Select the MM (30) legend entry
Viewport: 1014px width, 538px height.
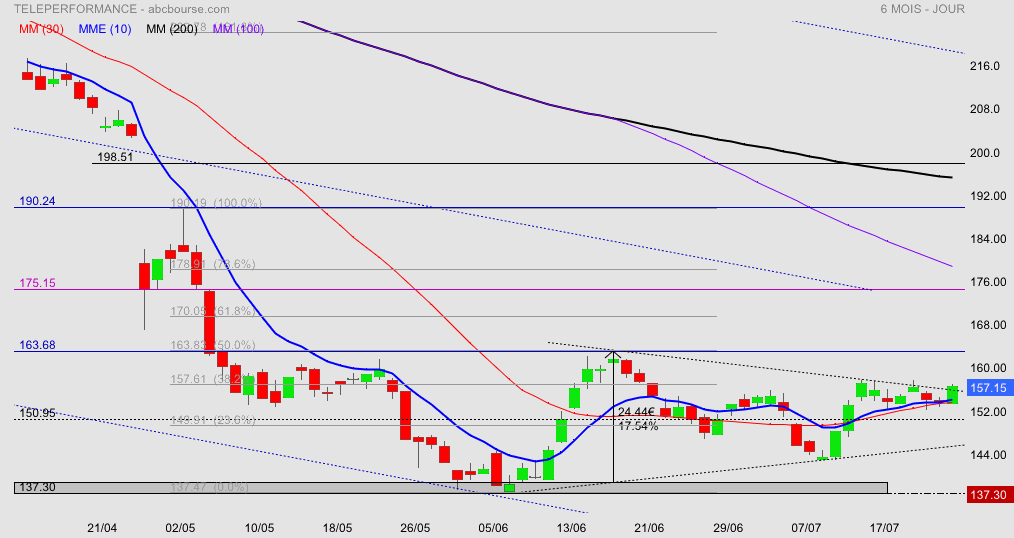(41, 29)
